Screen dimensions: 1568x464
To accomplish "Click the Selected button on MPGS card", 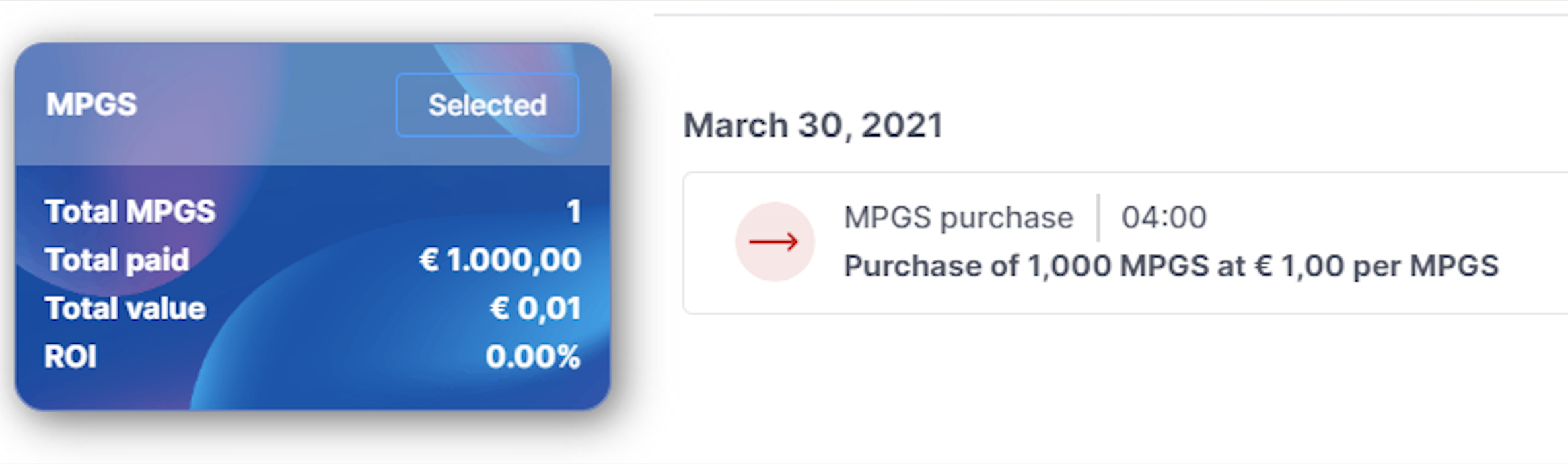I will [x=487, y=105].
